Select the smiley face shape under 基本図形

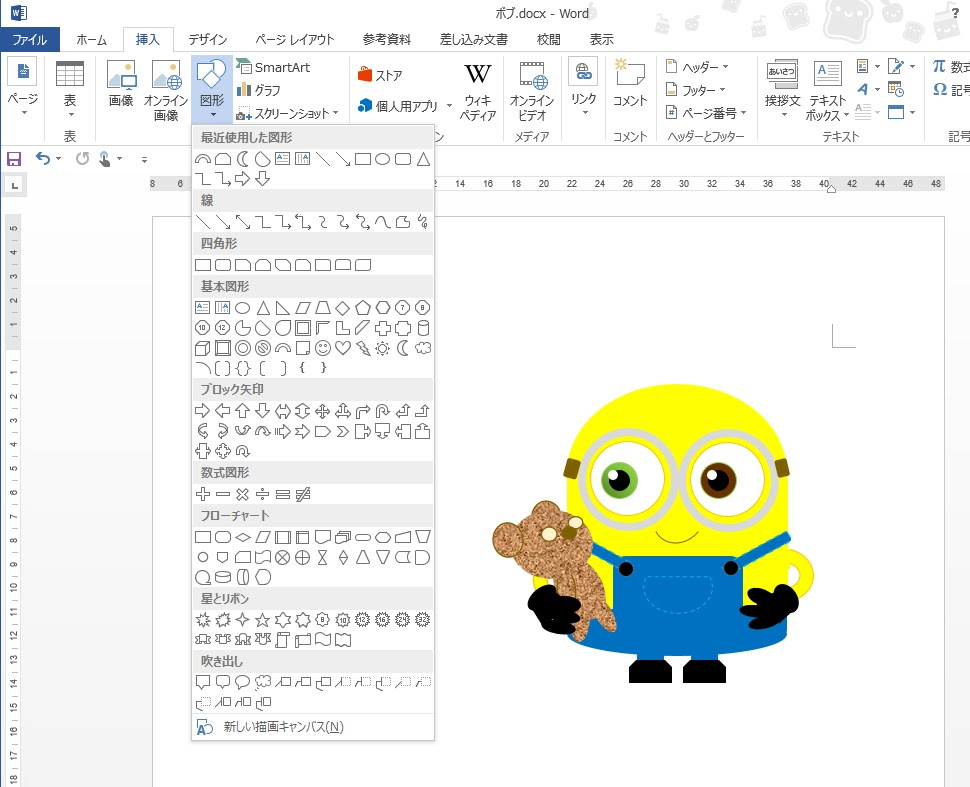(x=323, y=348)
